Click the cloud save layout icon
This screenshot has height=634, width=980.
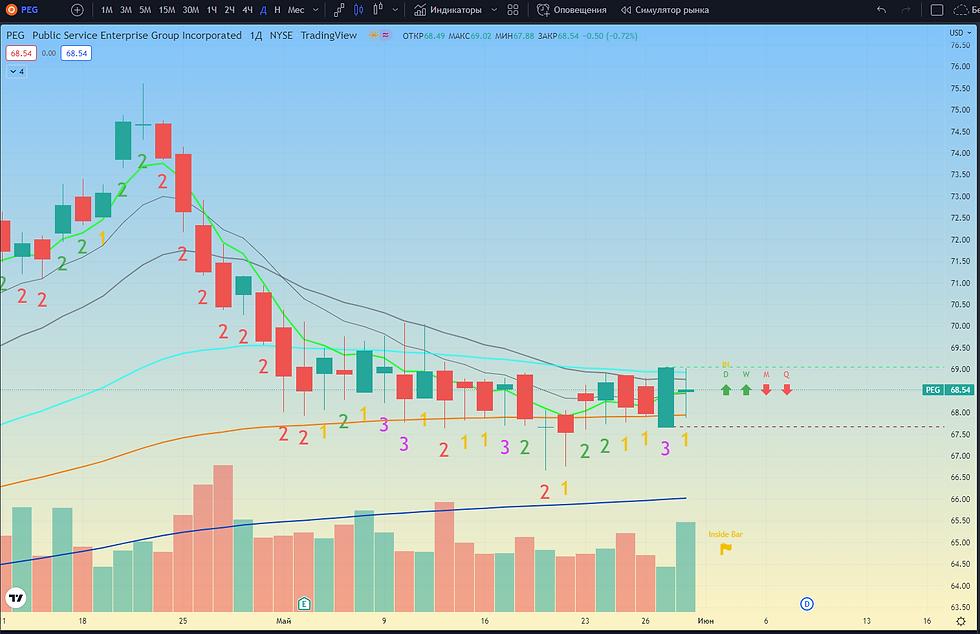coord(961,10)
